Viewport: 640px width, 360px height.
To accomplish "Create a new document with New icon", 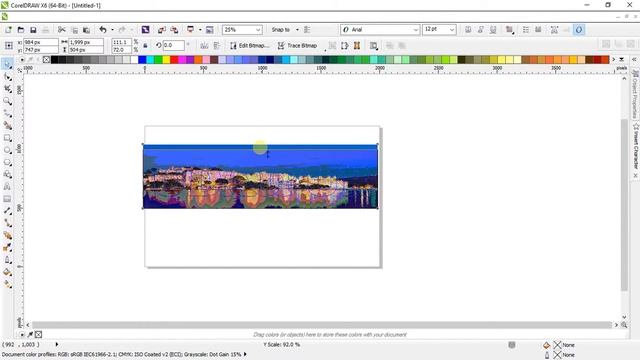I will tap(8, 30).
